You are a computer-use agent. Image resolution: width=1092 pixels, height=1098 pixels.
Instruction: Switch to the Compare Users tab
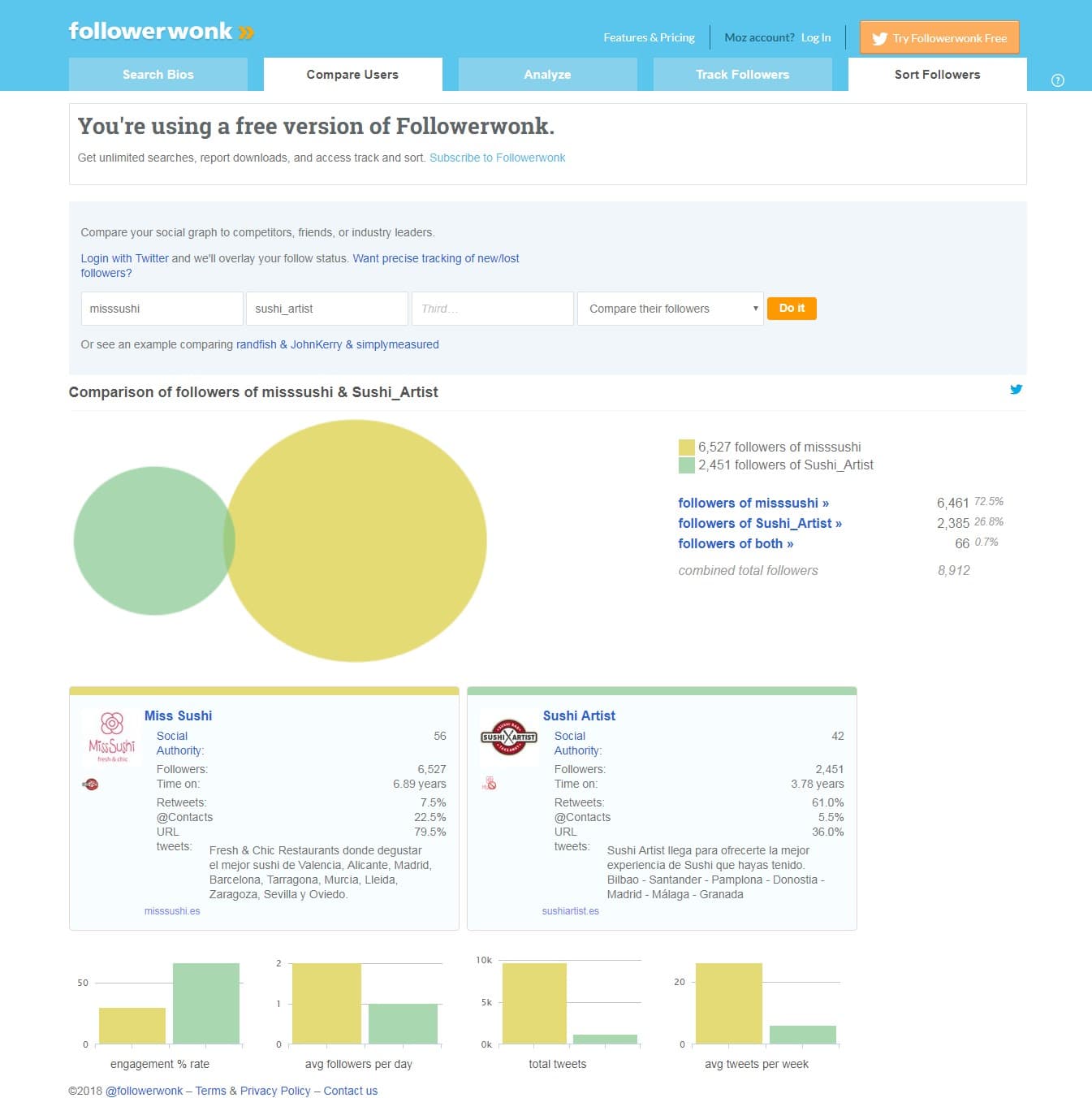click(352, 74)
